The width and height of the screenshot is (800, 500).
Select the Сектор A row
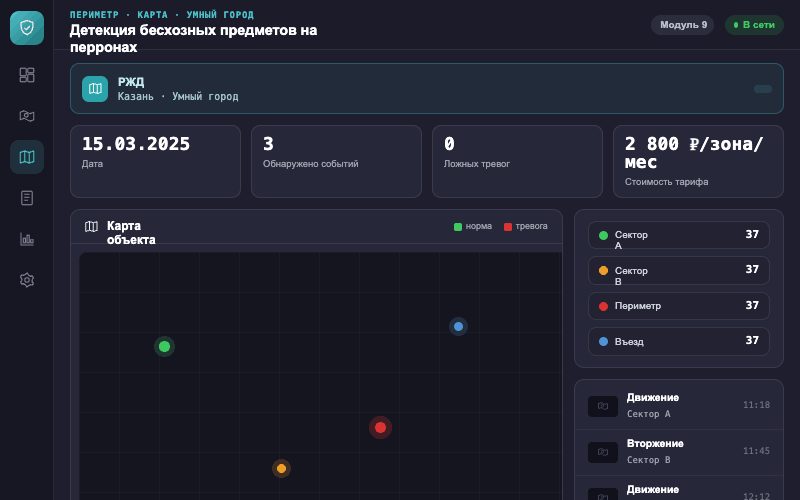click(x=679, y=235)
